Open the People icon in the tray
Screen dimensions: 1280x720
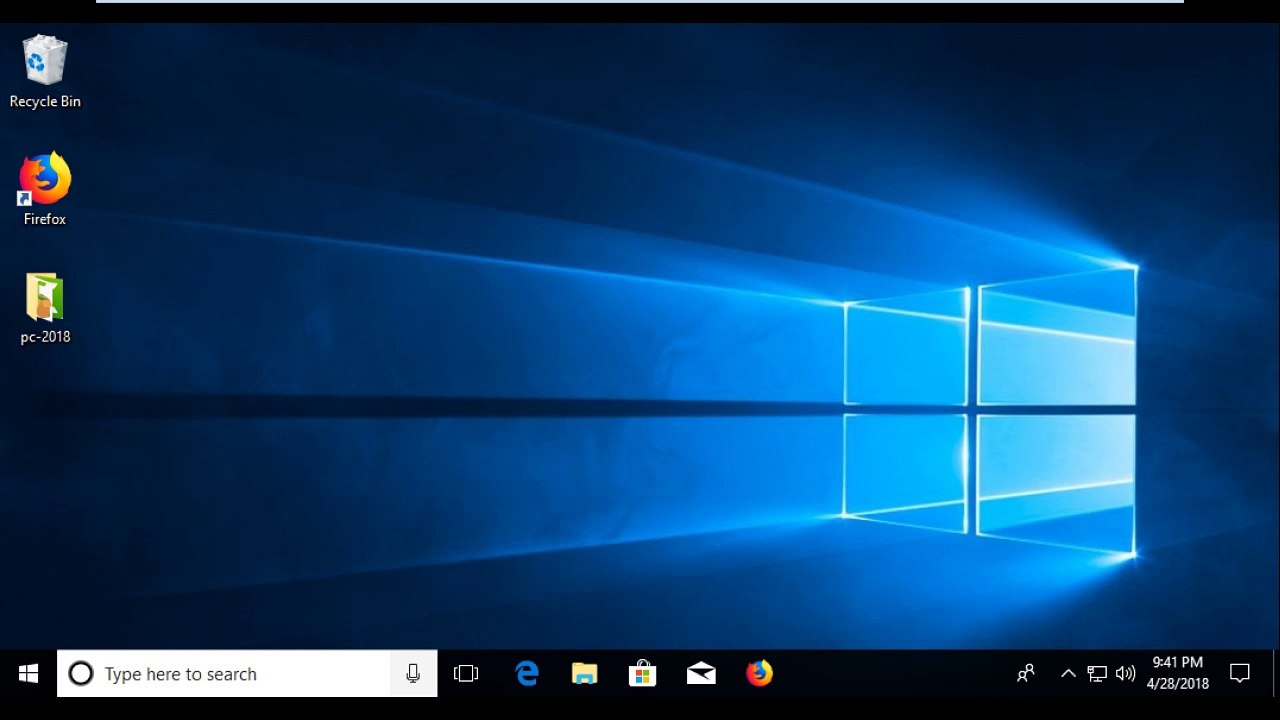(1026, 674)
